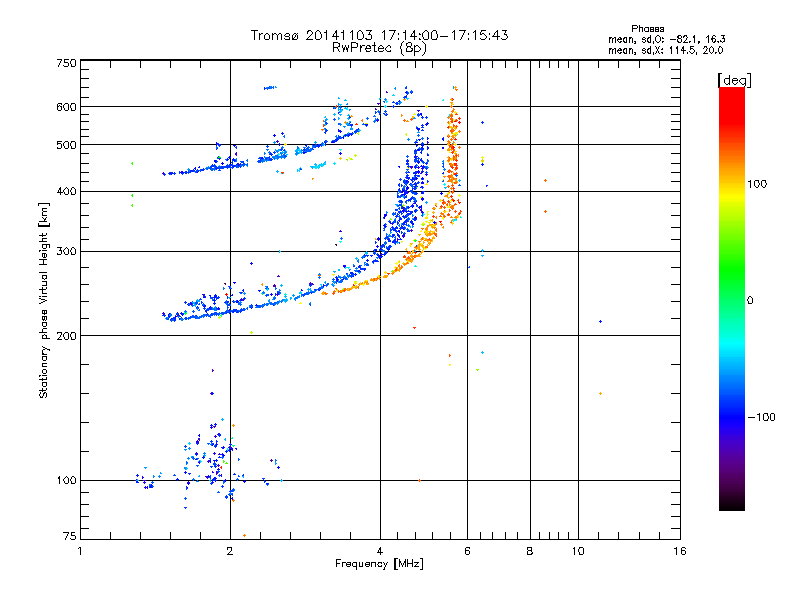Viewport: 800px width, 600px height.
Task: Click the 4 MHz x-axis tick label
Action: point(380,551)
